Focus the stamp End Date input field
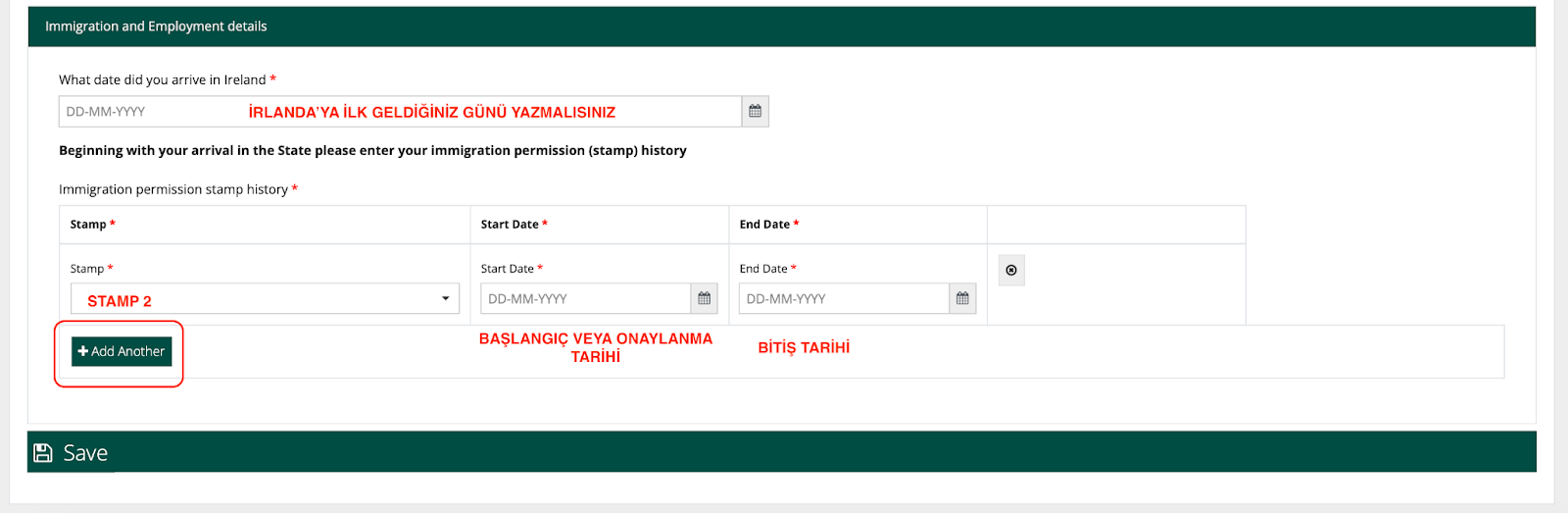The height and width of the screenshot is (513, 1568). click(x=844, y=298)
